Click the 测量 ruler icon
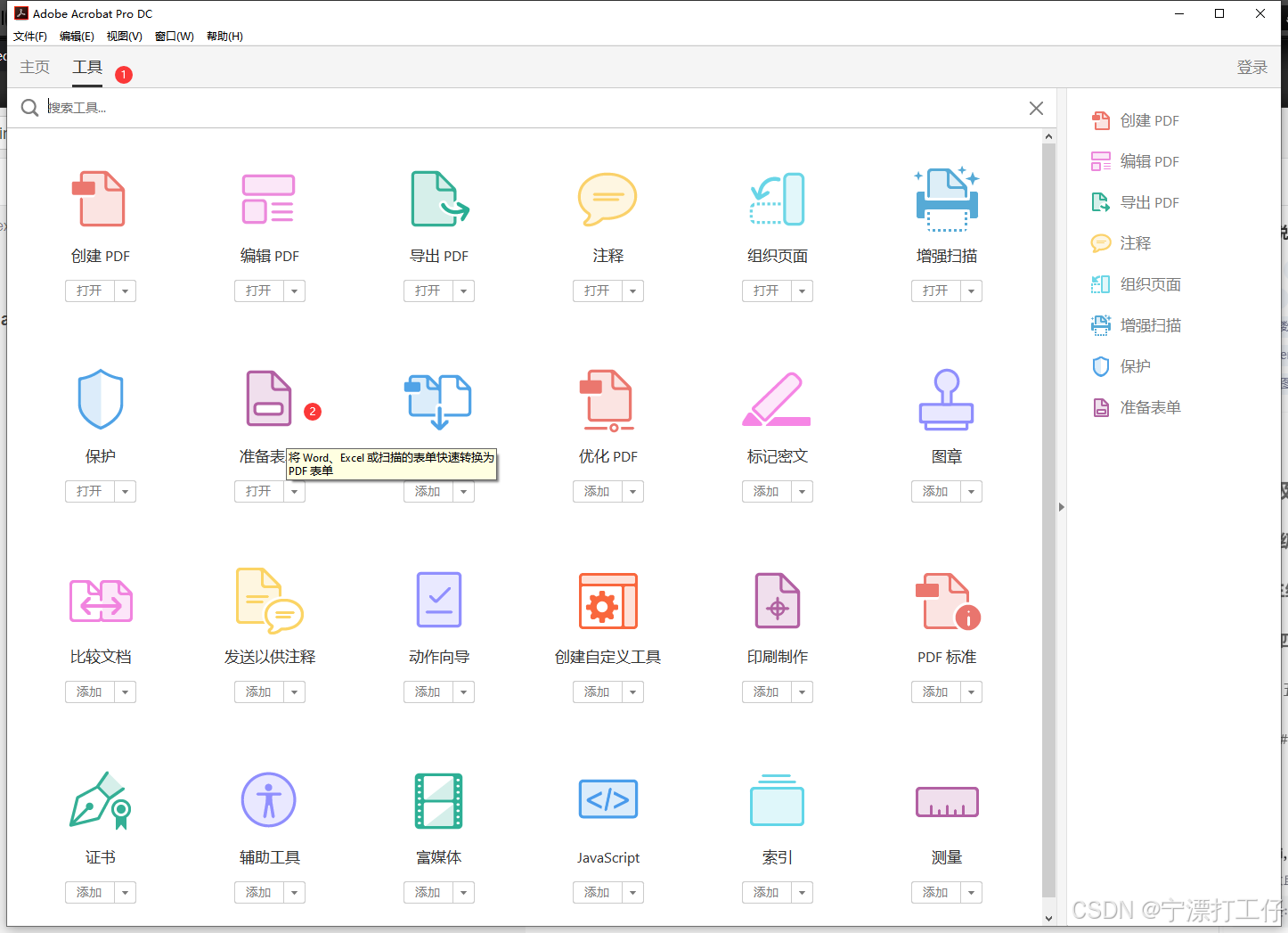The width and height of the screenshot is (1288, 933). [947, 802]
